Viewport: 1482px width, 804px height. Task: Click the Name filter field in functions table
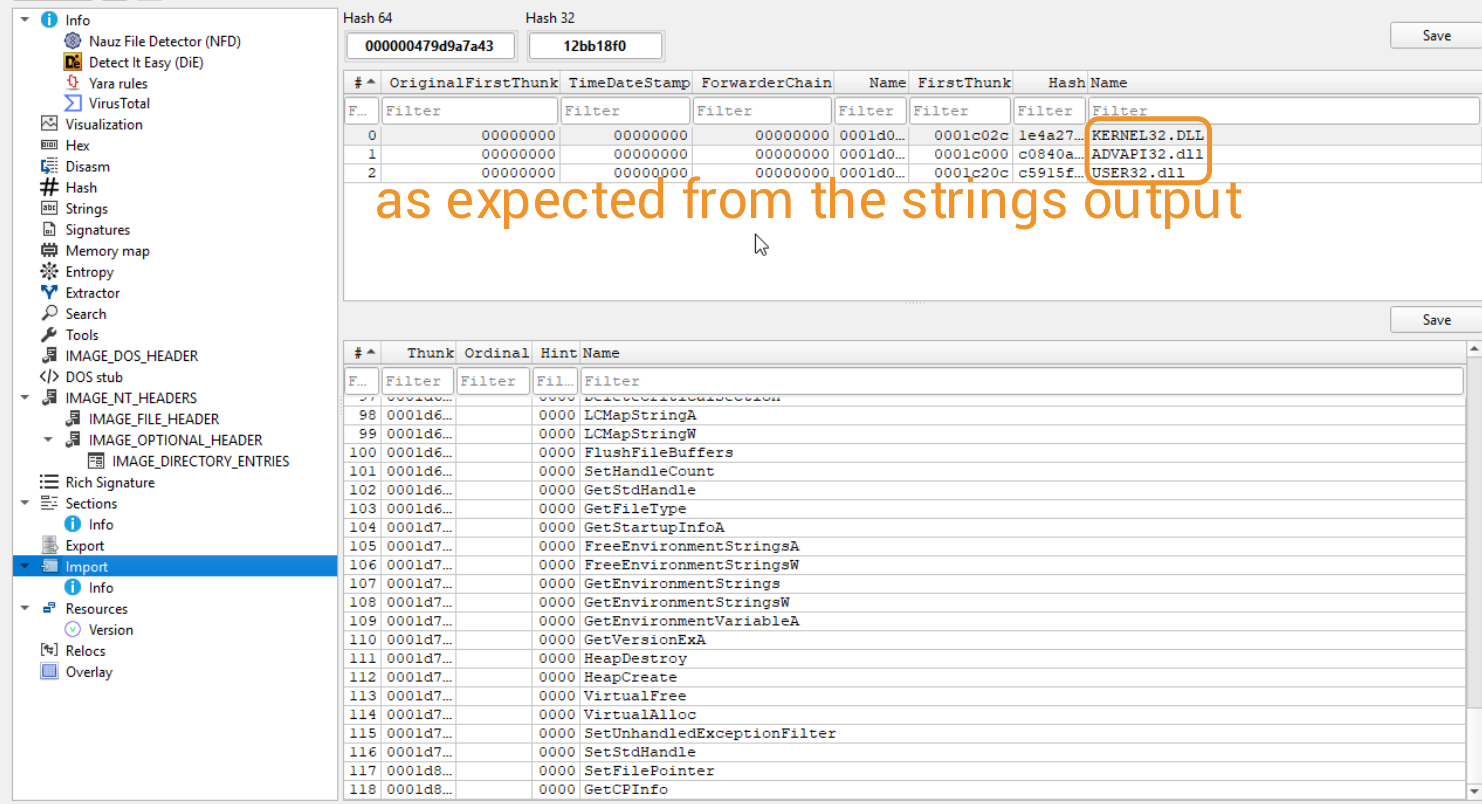(x=1022, y=381)
